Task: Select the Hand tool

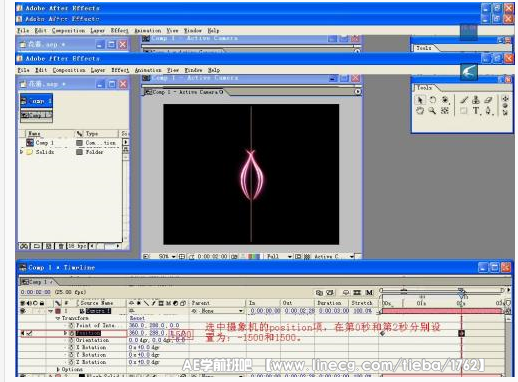Action: [x=420, y=111]
